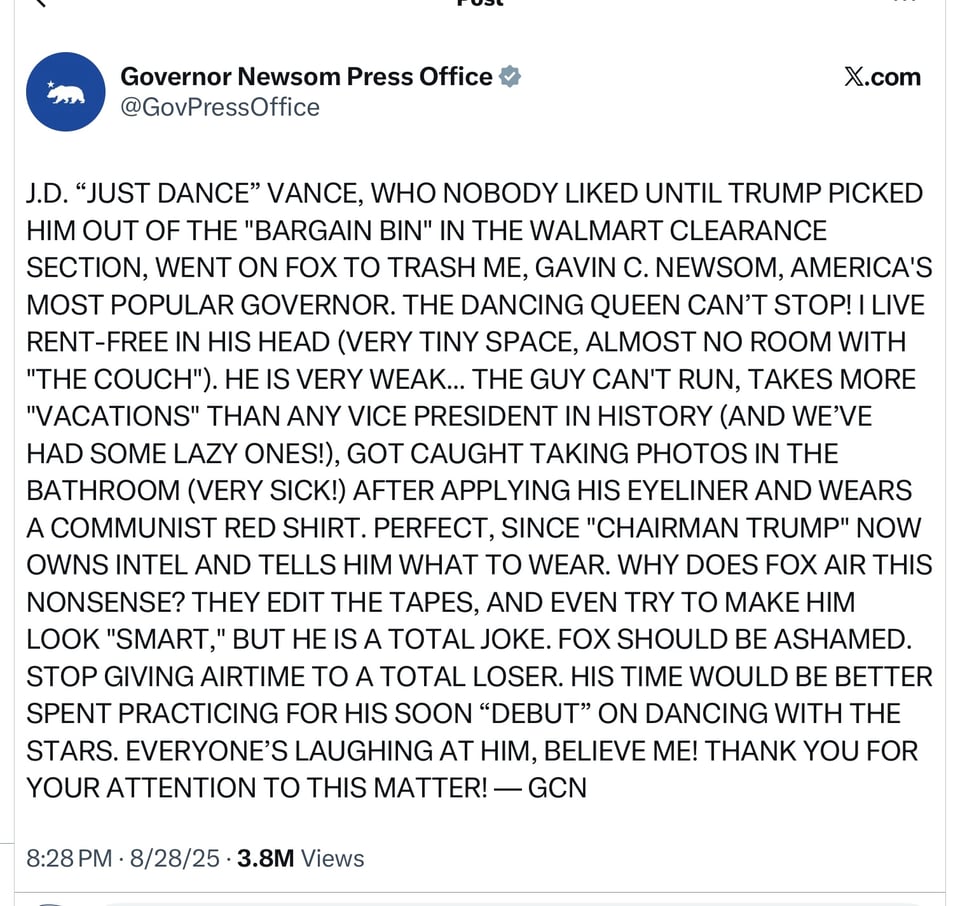Click the blue verified badge icon

(512, 75)
